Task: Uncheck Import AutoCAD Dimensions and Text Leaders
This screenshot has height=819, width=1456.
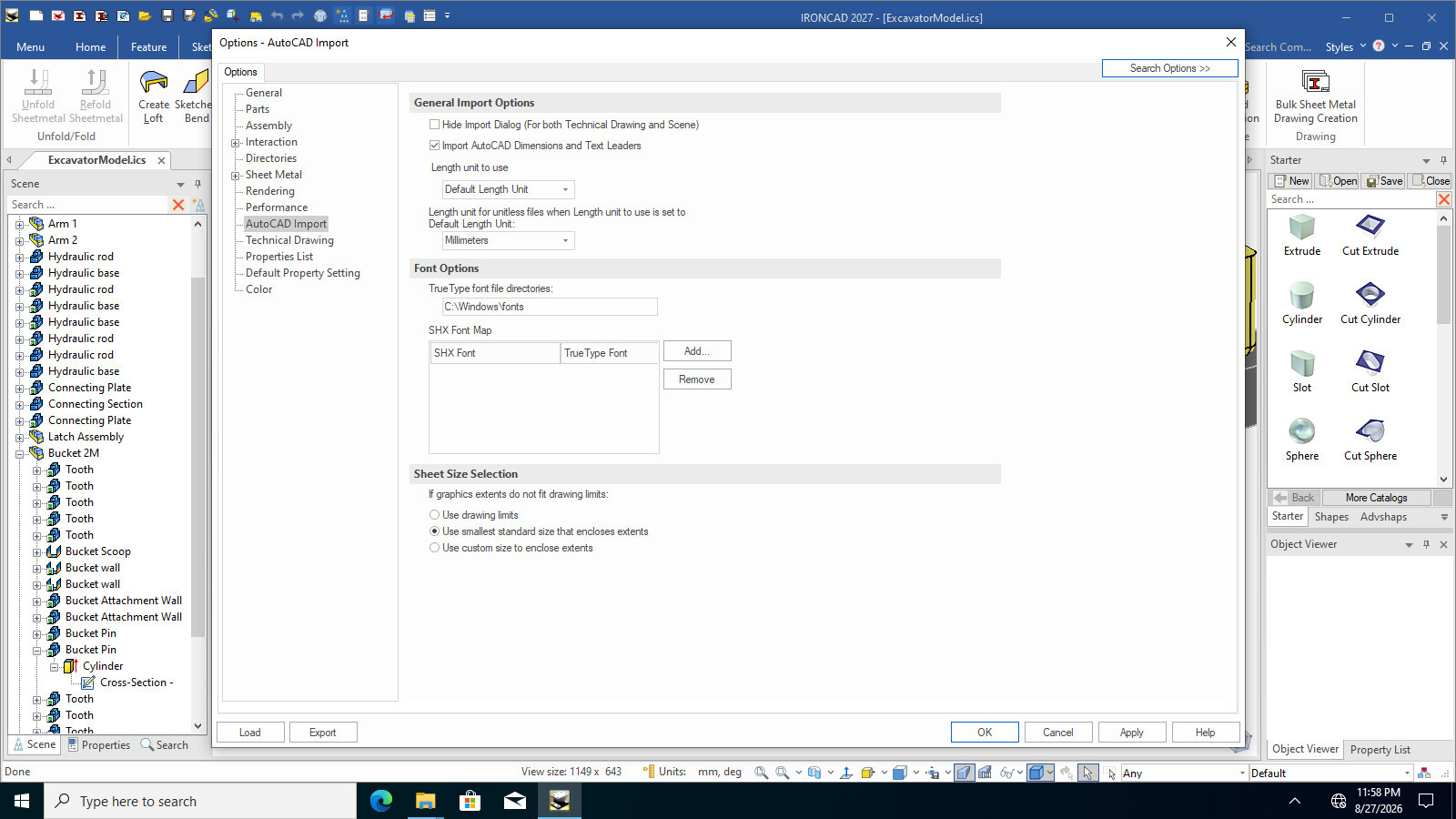Action: pyautogui.click(x=435, y=146)
